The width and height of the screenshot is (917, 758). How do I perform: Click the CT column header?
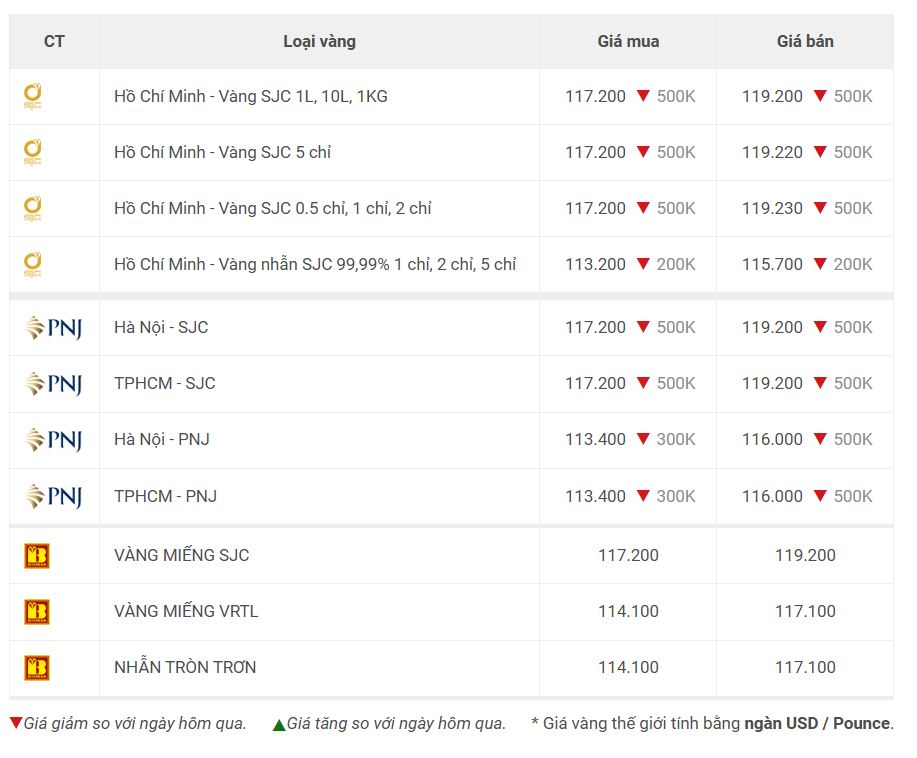[54, 42]
